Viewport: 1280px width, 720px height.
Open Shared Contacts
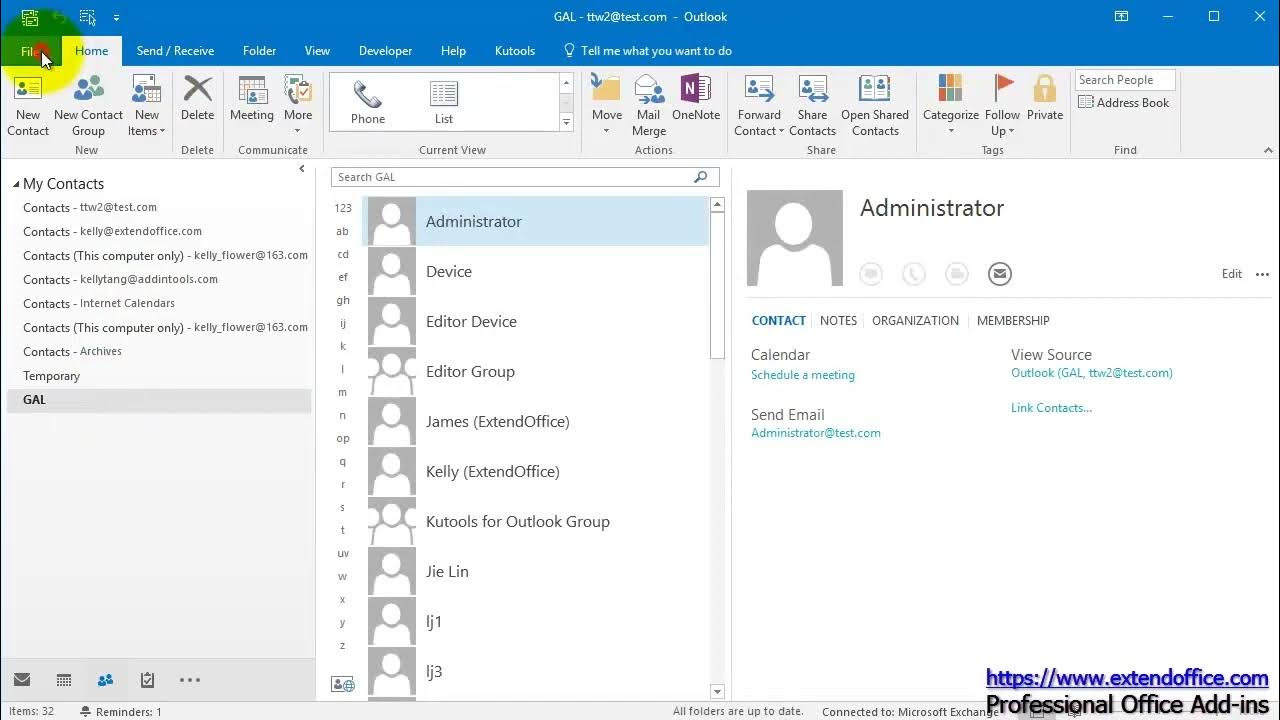click(875, 106)
